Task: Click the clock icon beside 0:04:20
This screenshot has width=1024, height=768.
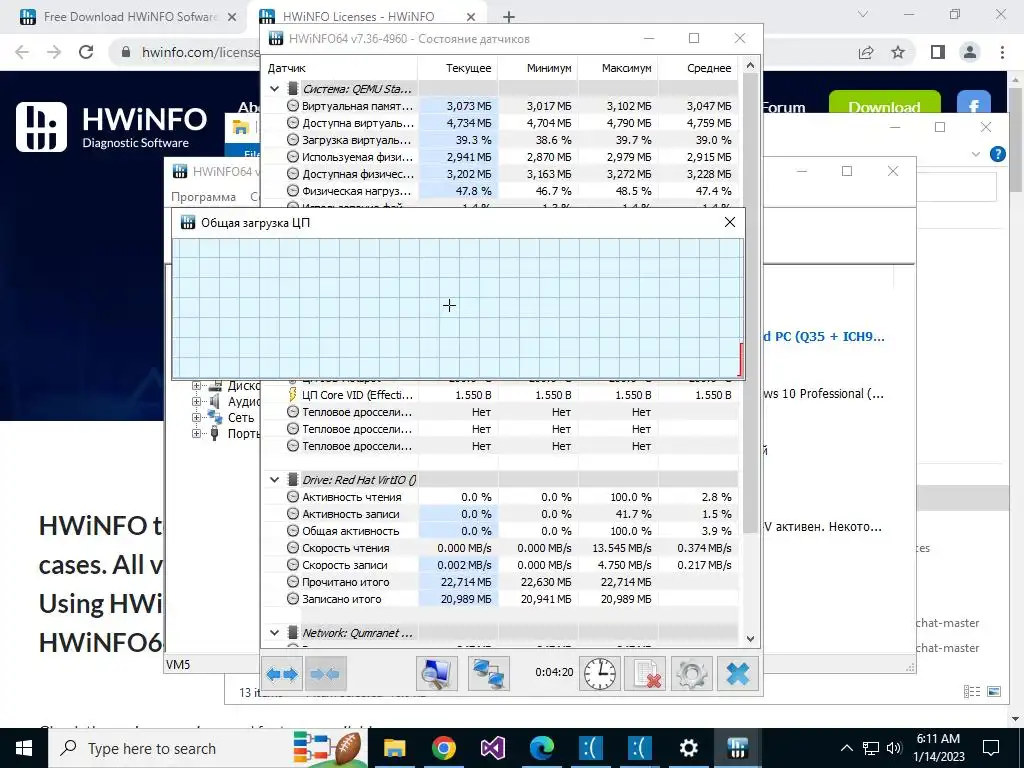Action: (600, 673)
